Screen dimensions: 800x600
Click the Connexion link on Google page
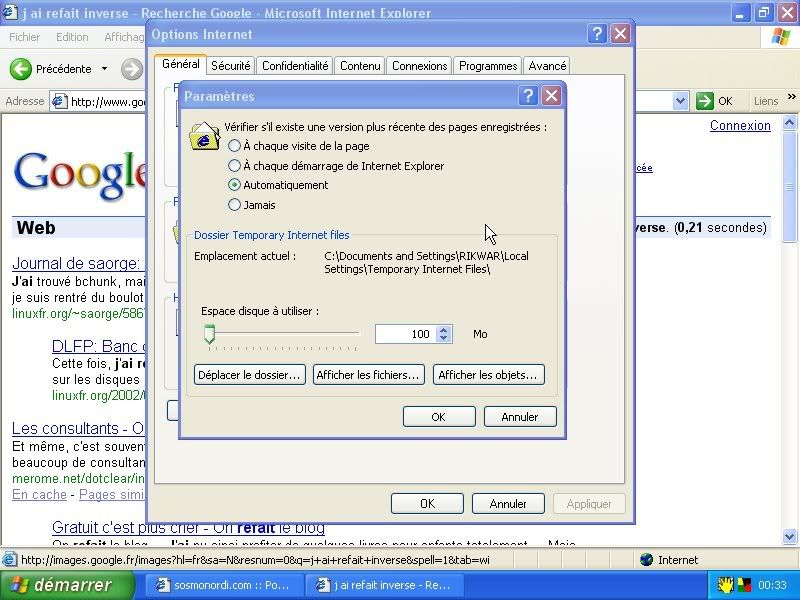click(x=740, y=126)
